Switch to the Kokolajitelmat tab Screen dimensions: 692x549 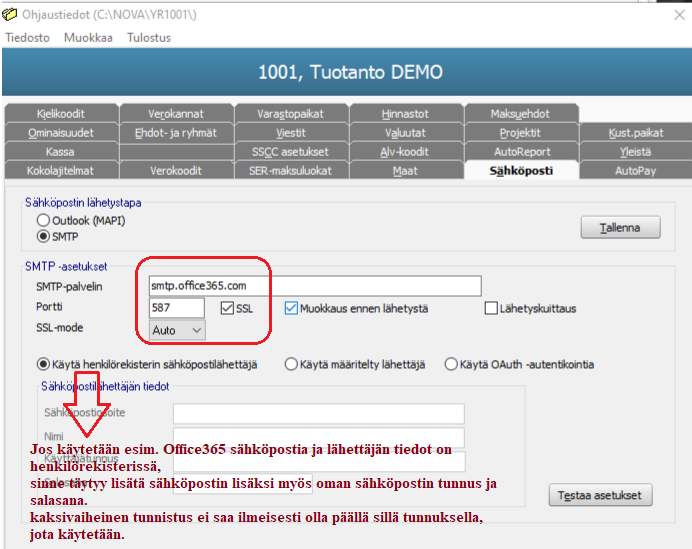(61, 171)
